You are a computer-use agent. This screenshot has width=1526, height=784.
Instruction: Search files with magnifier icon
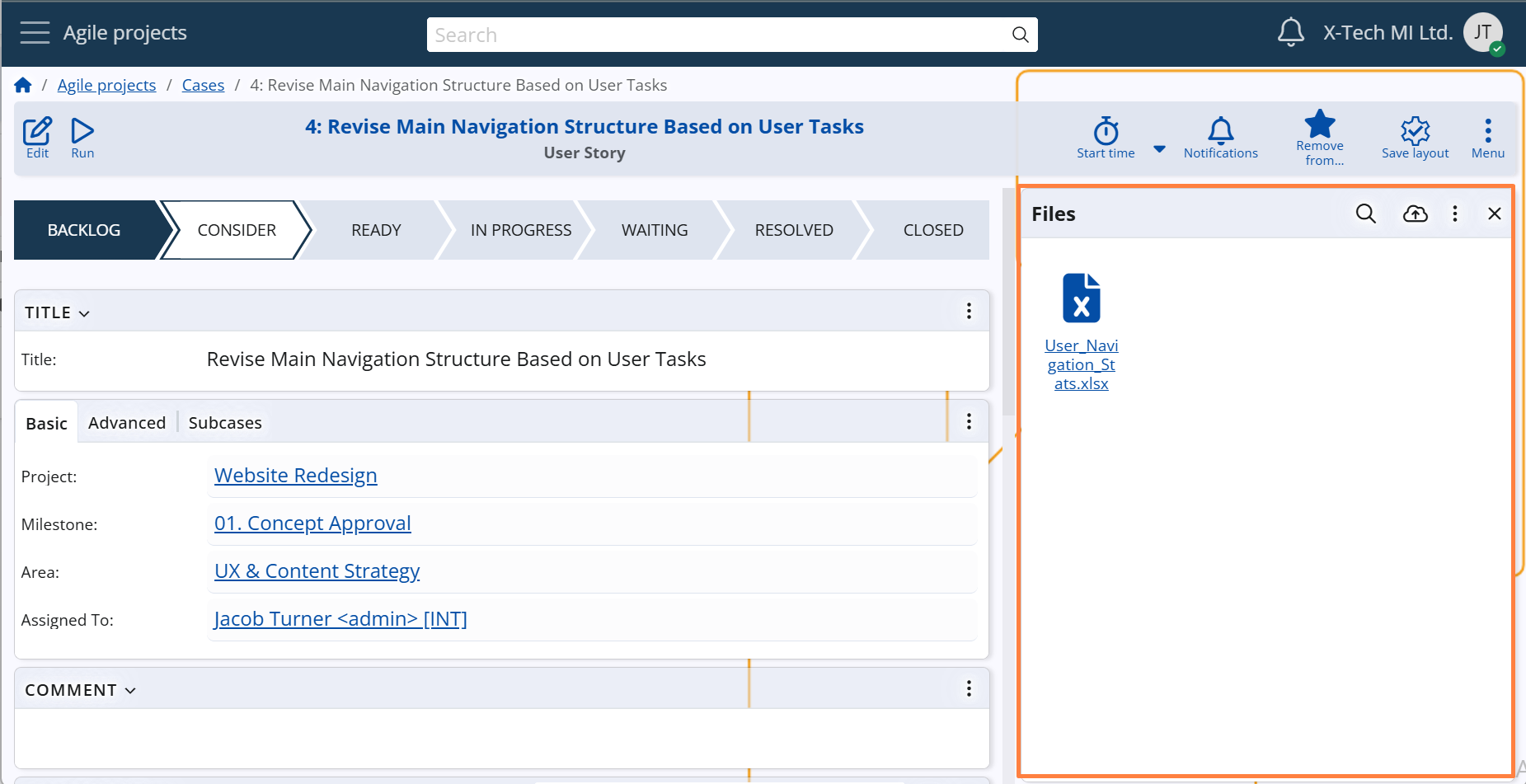click(x=1365, y=214)
